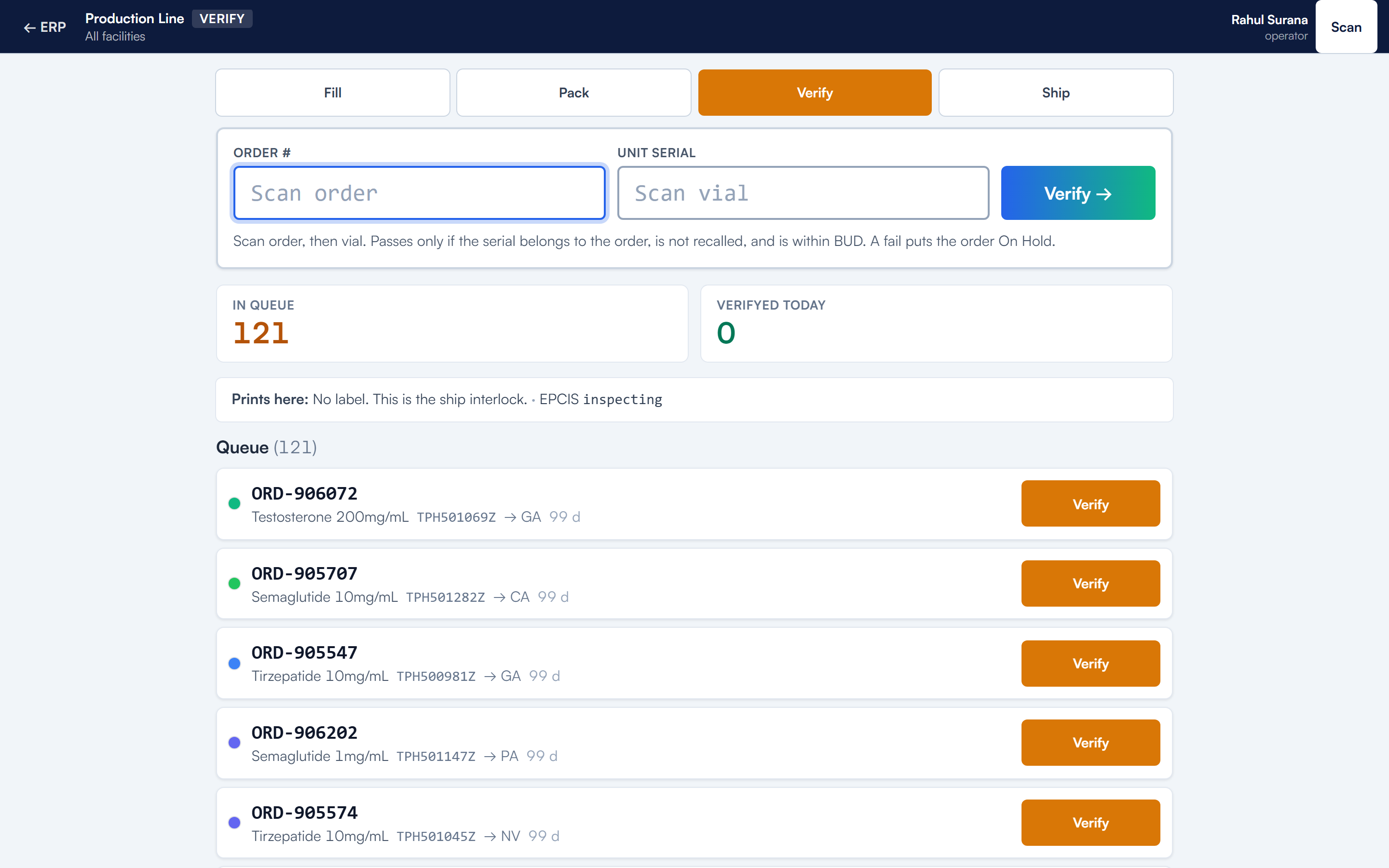Go back to ERP

45,27
